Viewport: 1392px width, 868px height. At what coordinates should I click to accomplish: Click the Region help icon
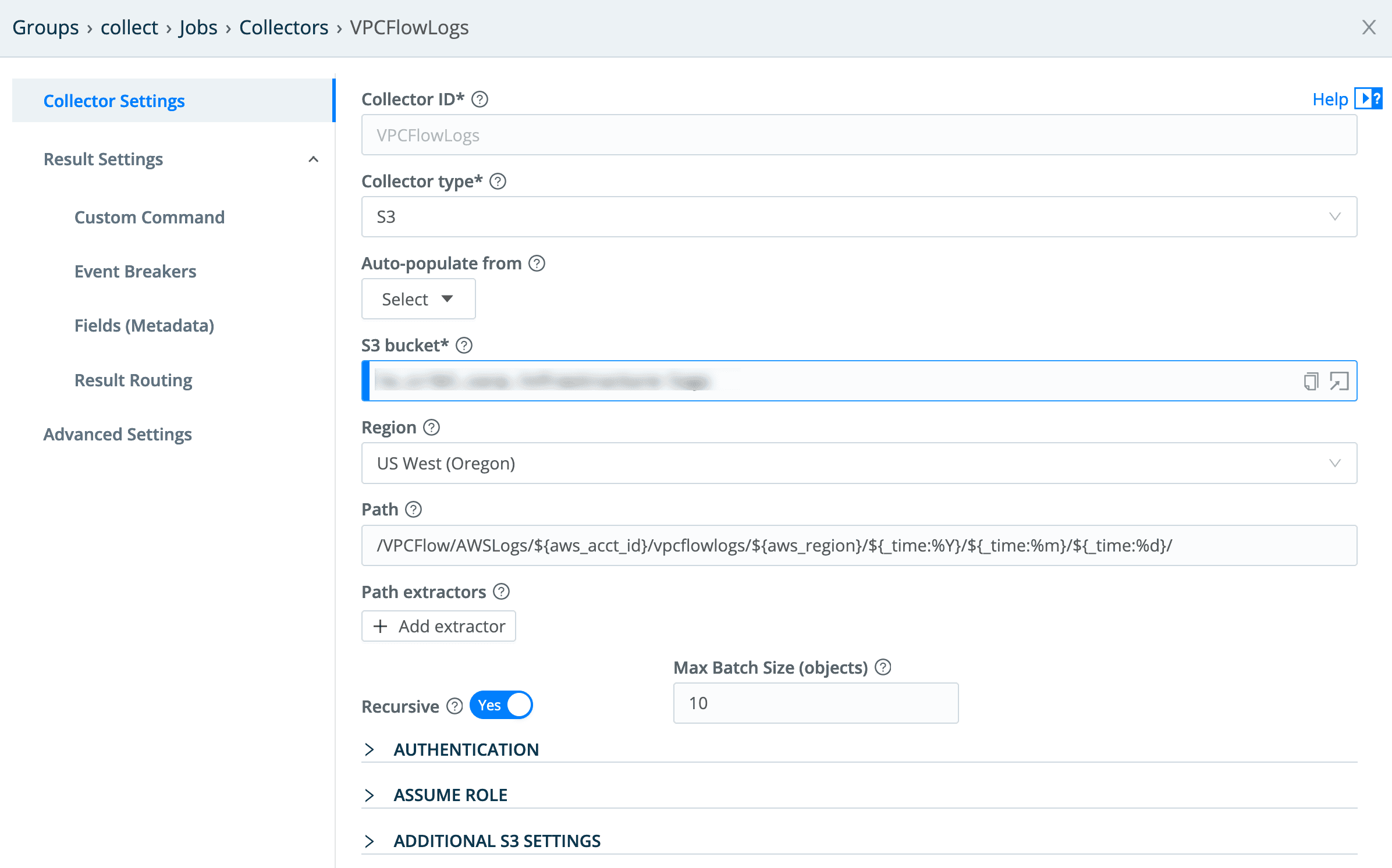point(431,427)
